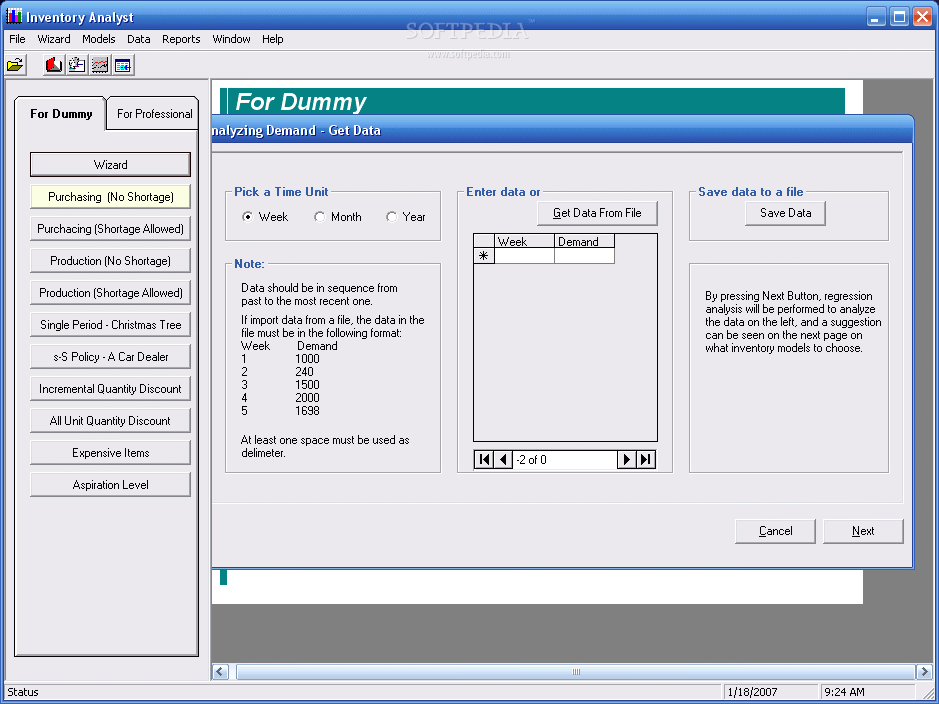Open the Expensive Items model

click(x=110, y=453)
